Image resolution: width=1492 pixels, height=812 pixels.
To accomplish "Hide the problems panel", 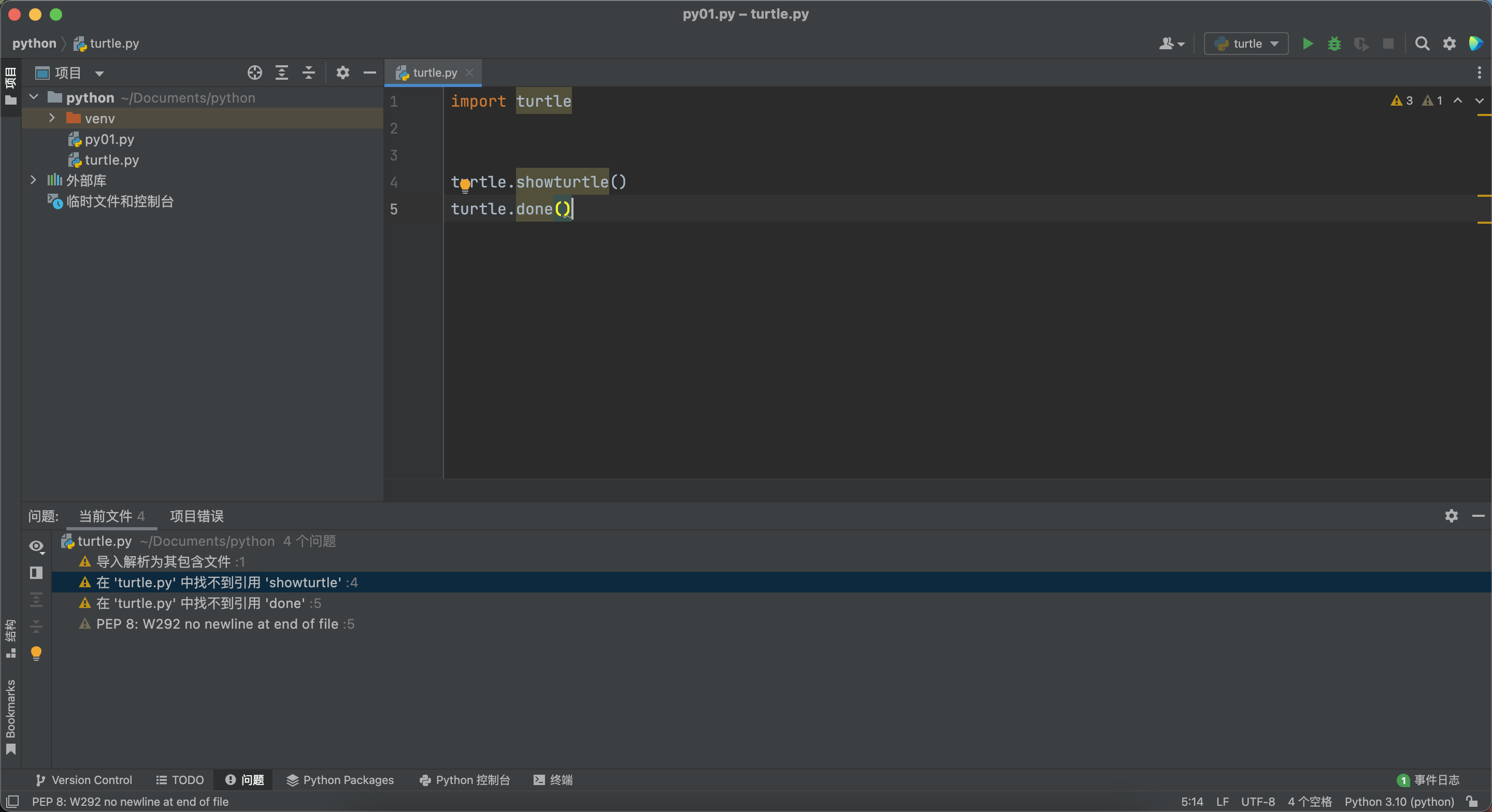I will click(1478, 515).
